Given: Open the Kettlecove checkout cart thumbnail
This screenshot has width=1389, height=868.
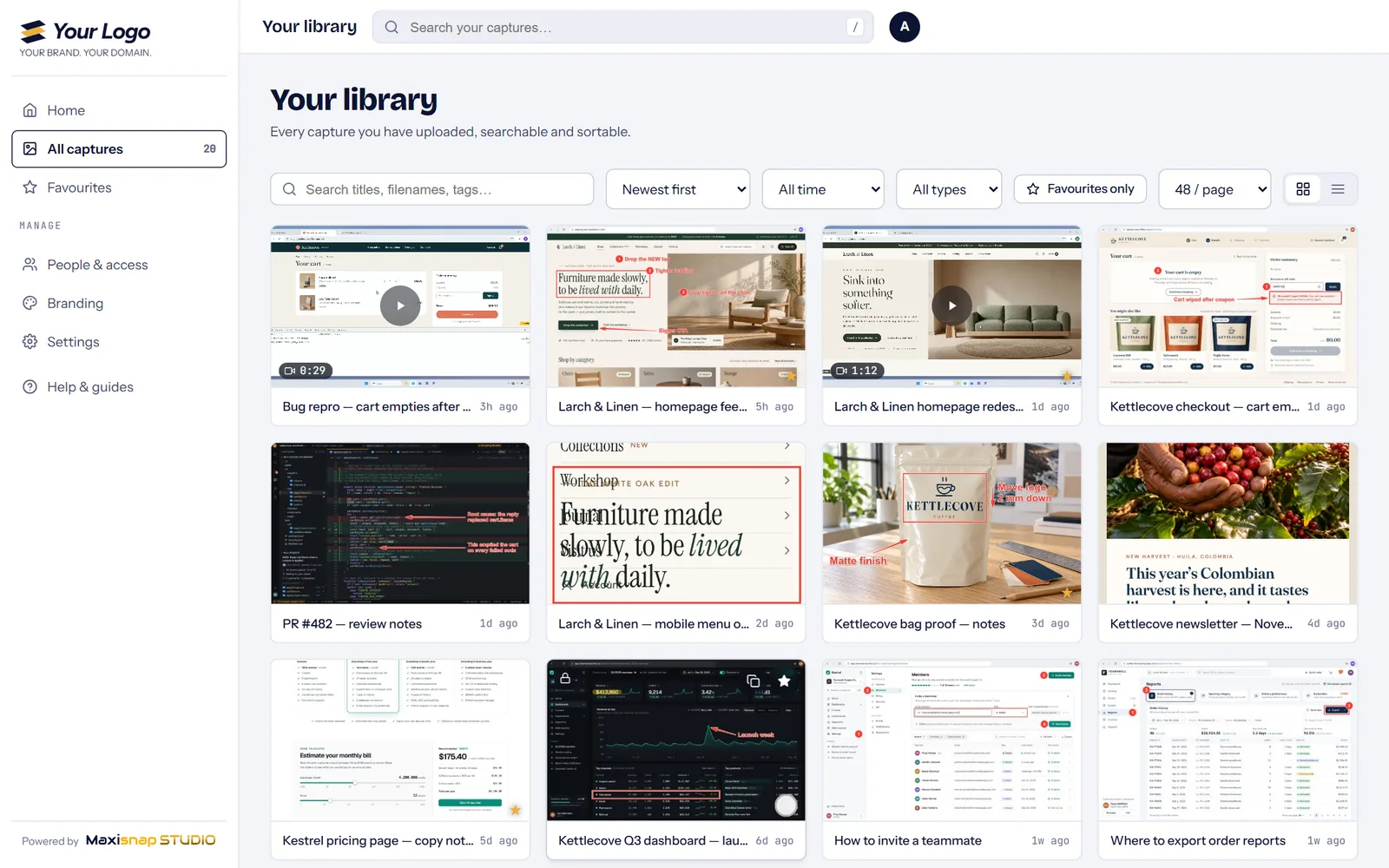Looking at the screenshot, I should [x=1228, y=306].
